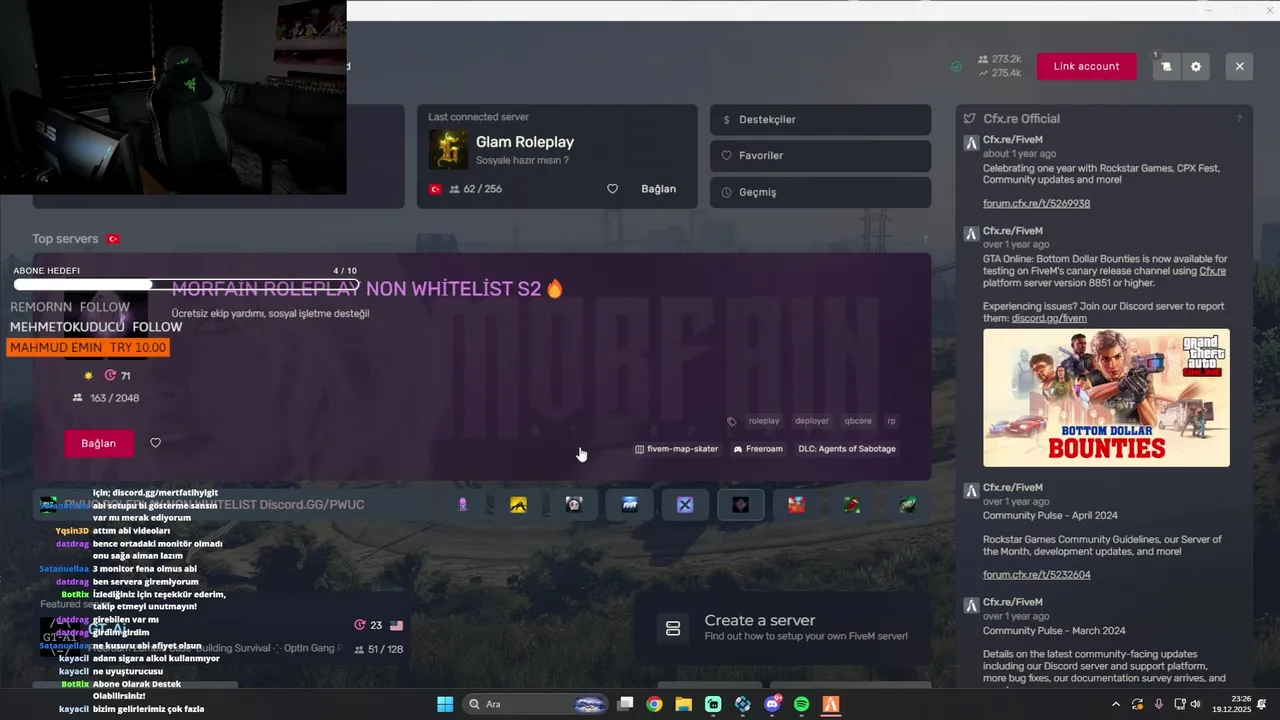Launch Chrome from taskbar
The image size is (1280, 720).
pos(654,704)
